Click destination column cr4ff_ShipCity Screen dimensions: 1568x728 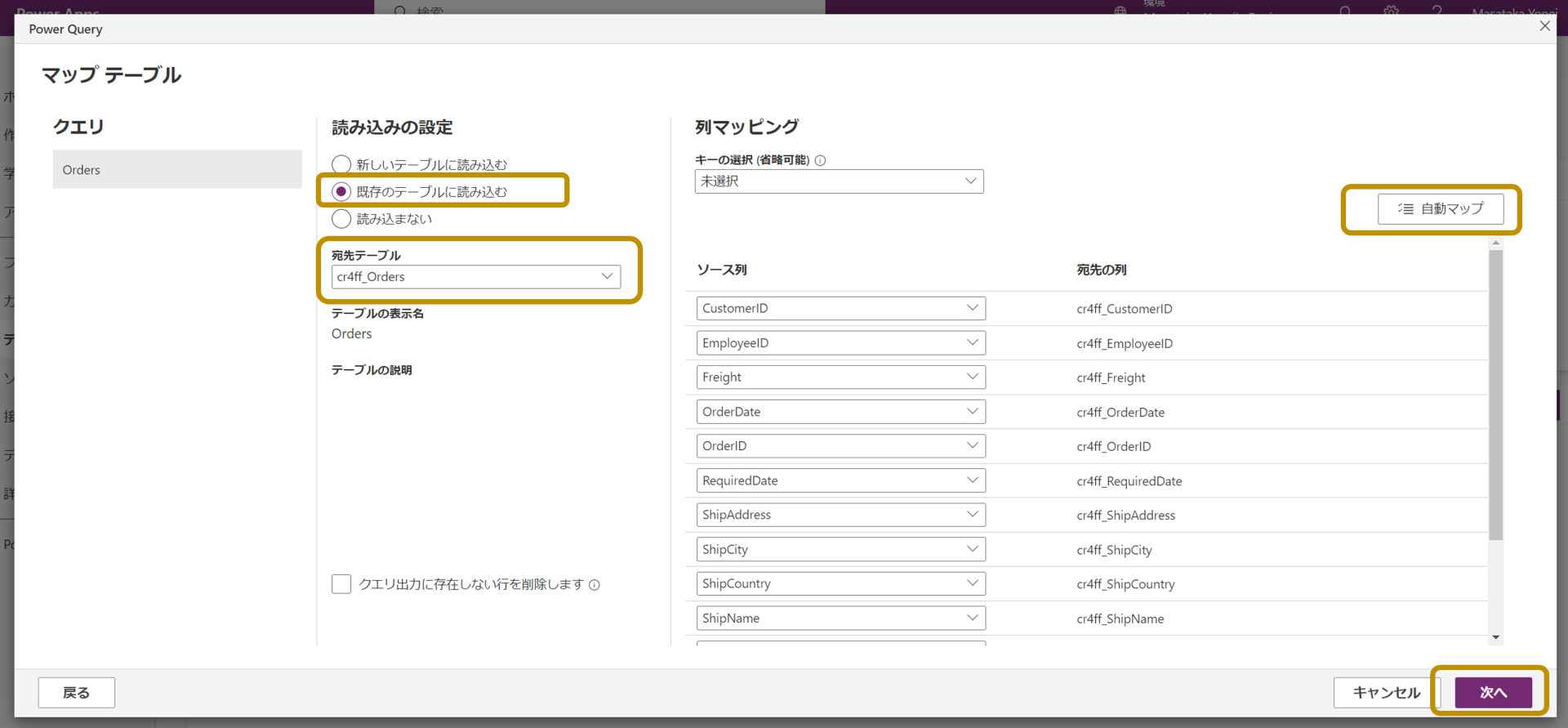click(x=1114, y=550)
